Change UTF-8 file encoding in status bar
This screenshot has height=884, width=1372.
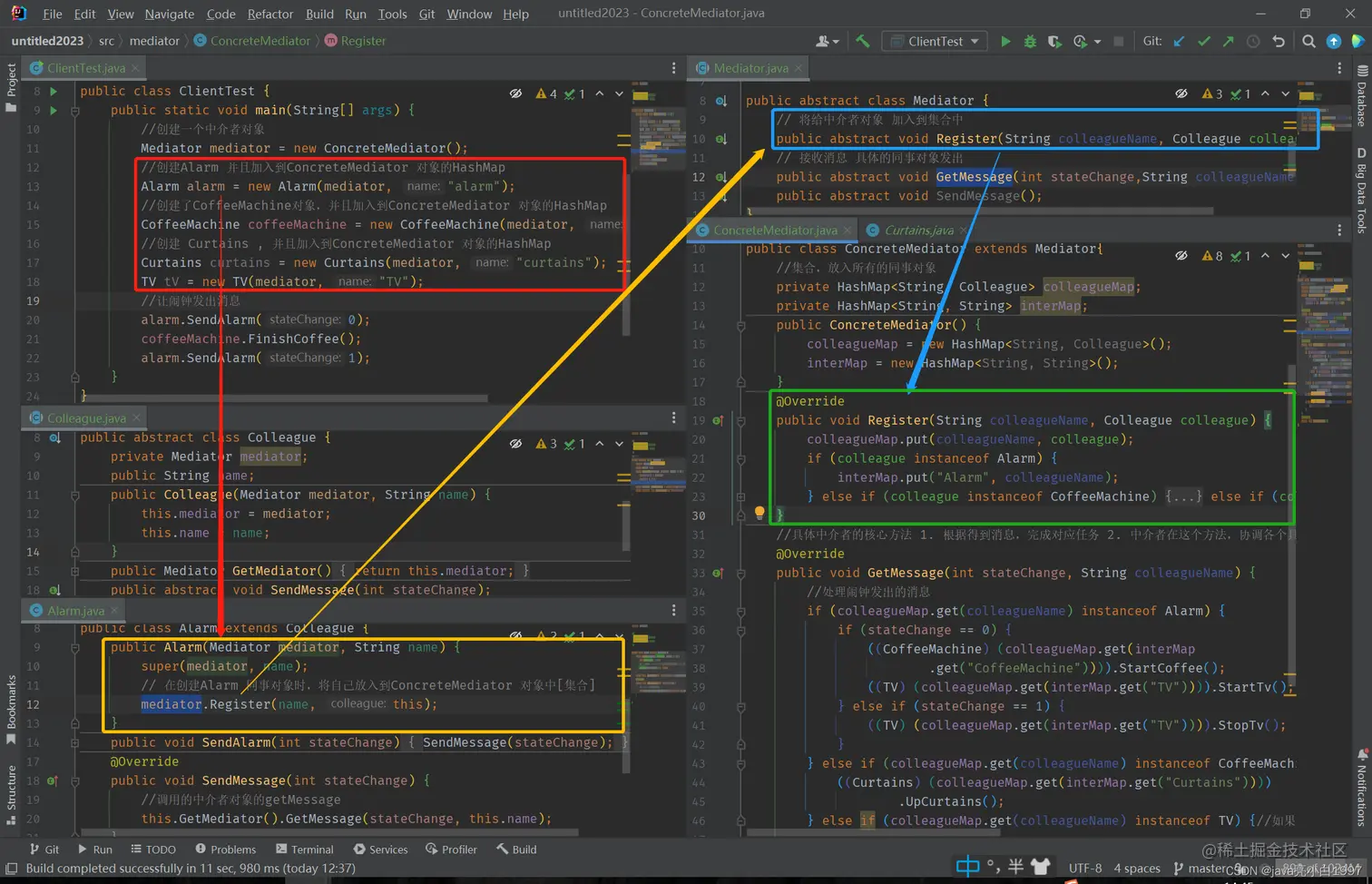pos(1085,869)
